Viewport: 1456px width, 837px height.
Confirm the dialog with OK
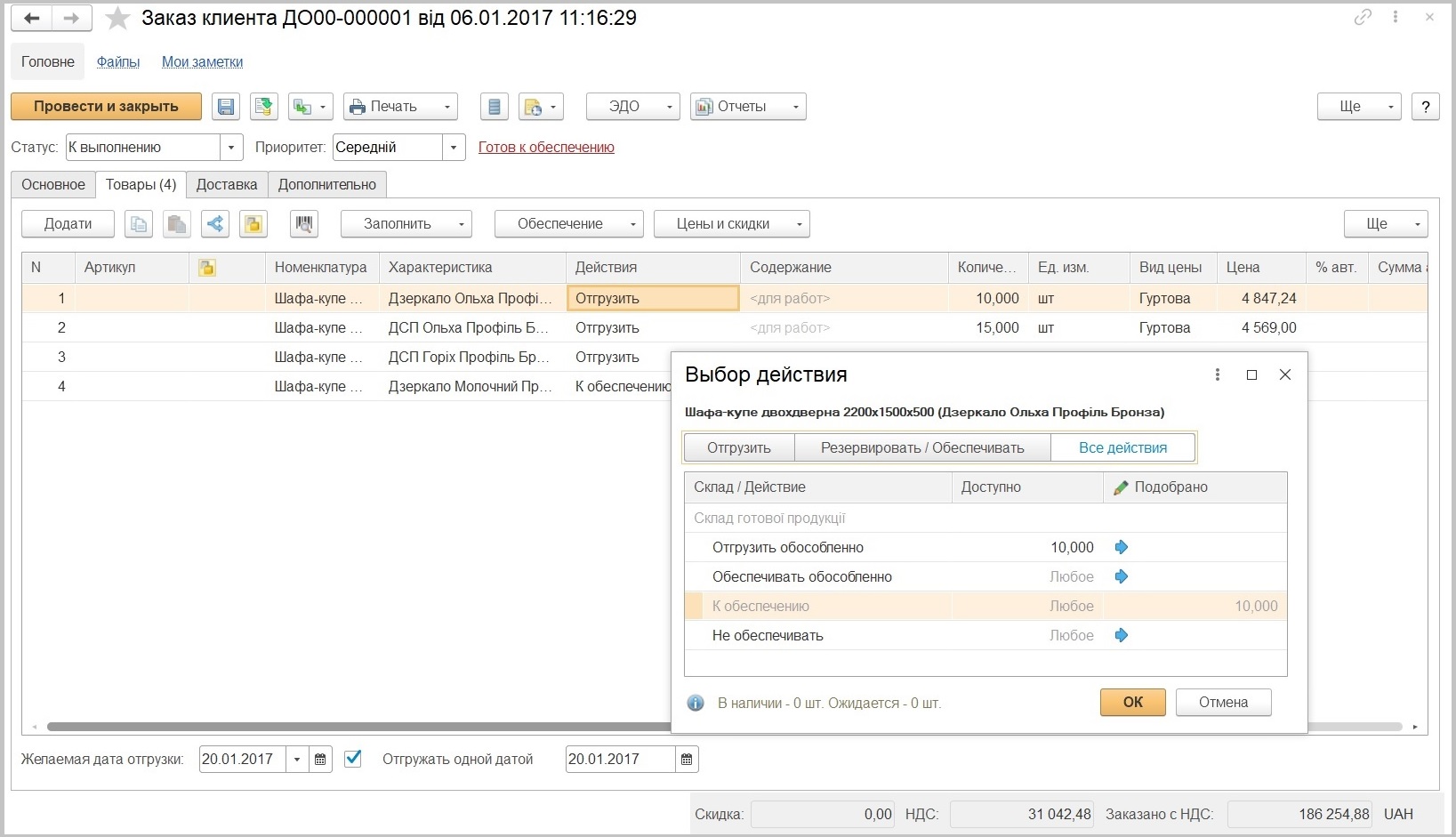pyautogui.click(x=1133, y=702)
